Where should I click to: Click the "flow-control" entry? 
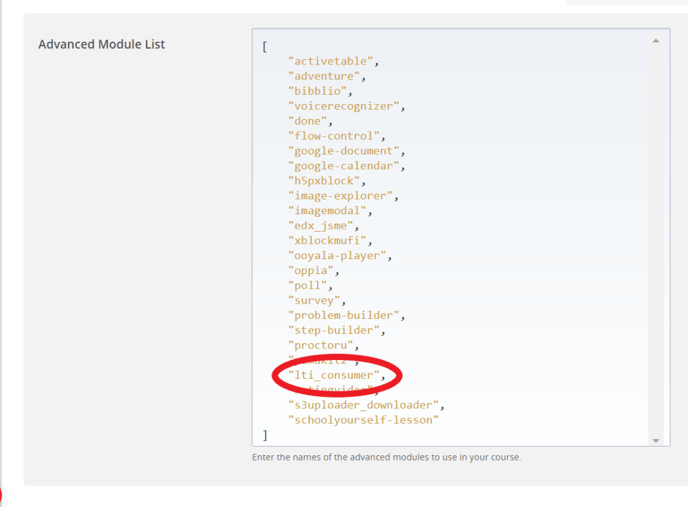click(x=333, y=136)
